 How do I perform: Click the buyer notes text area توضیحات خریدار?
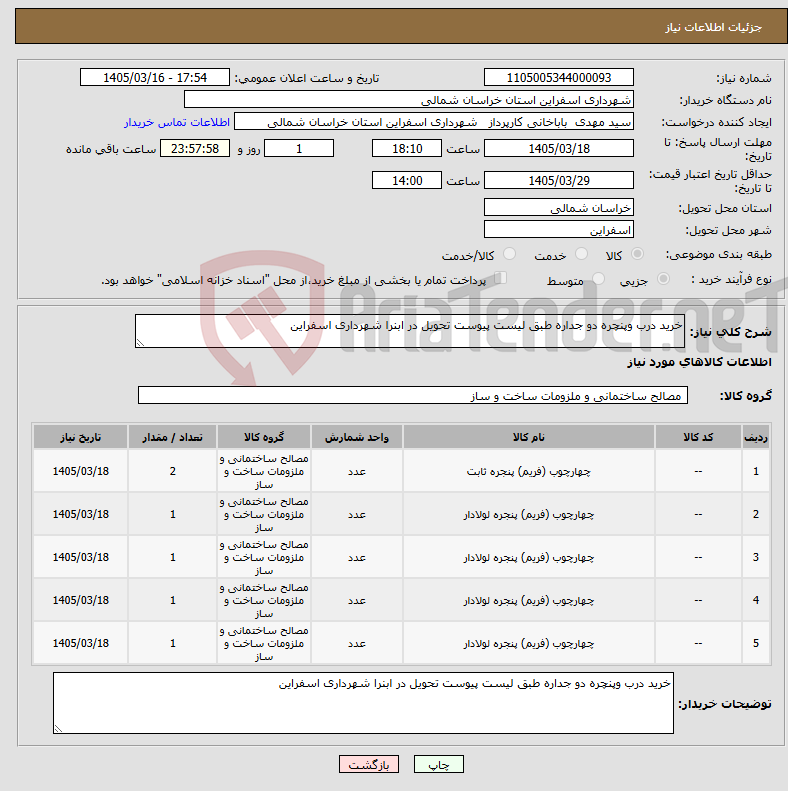tap(363, 703)
